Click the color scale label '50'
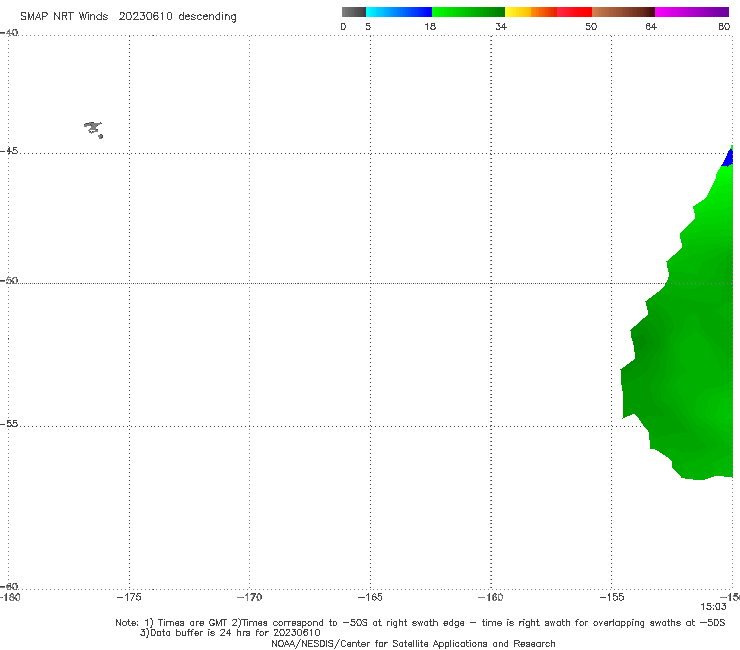 coord(591,26)
